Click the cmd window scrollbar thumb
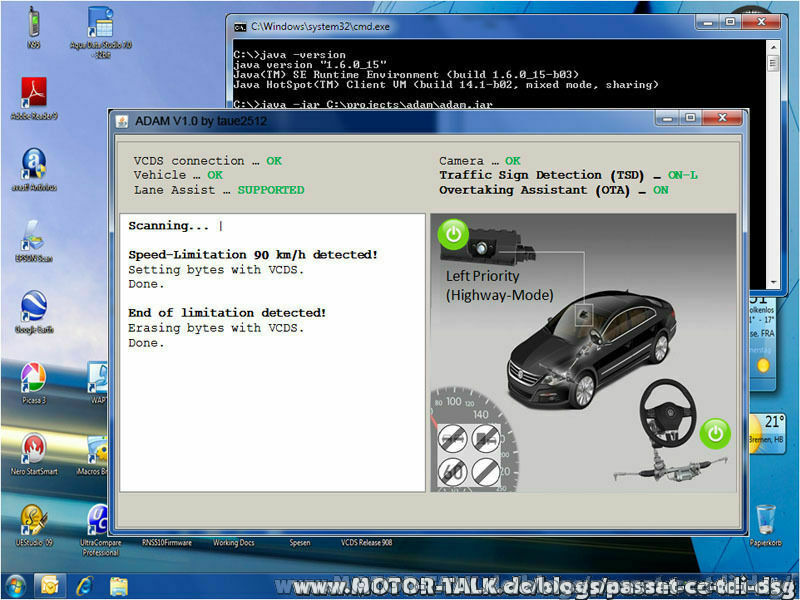800x600 pixels. [773, 64]
